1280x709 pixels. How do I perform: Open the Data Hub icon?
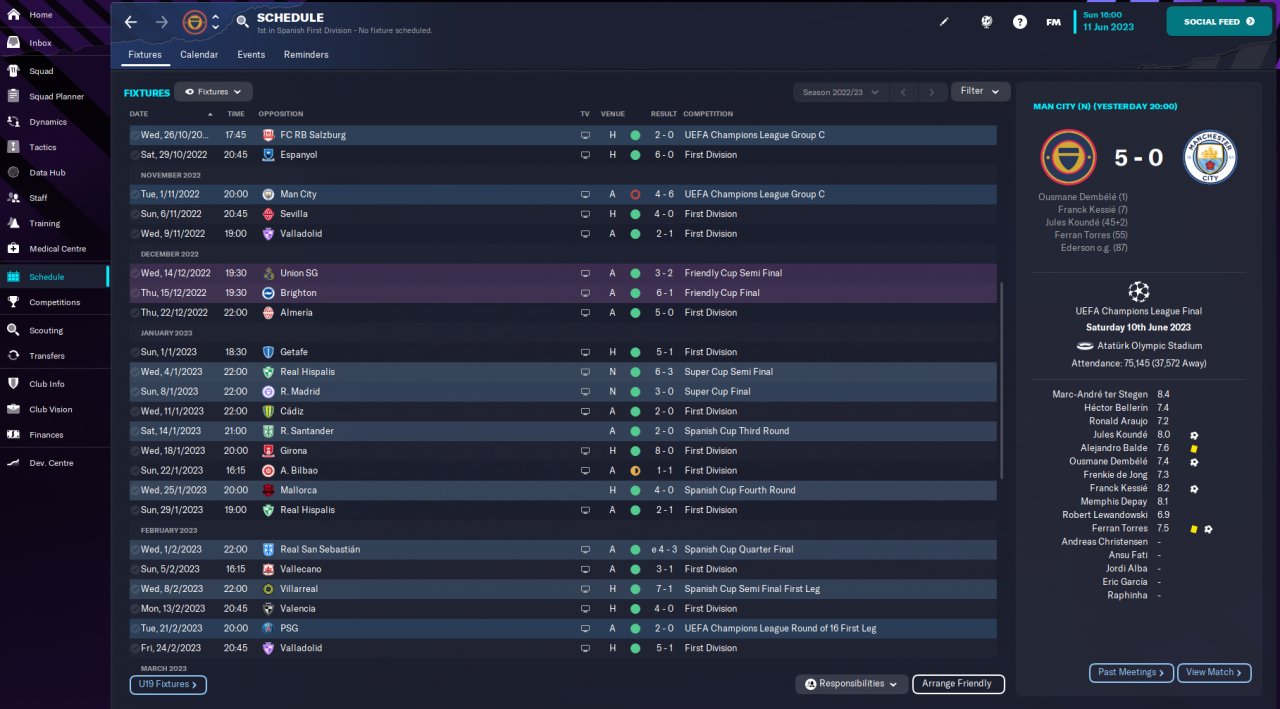(x=13, y=172)
